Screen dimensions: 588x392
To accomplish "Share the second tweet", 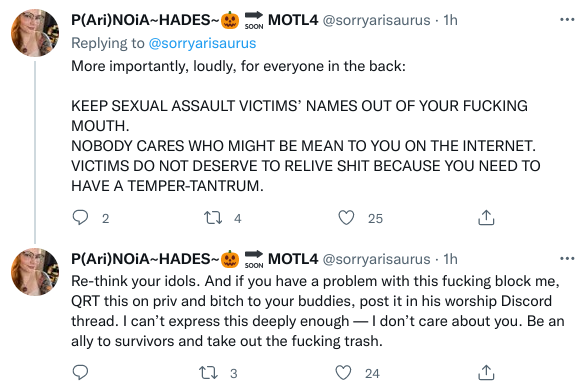I will [x=486, y=372].
